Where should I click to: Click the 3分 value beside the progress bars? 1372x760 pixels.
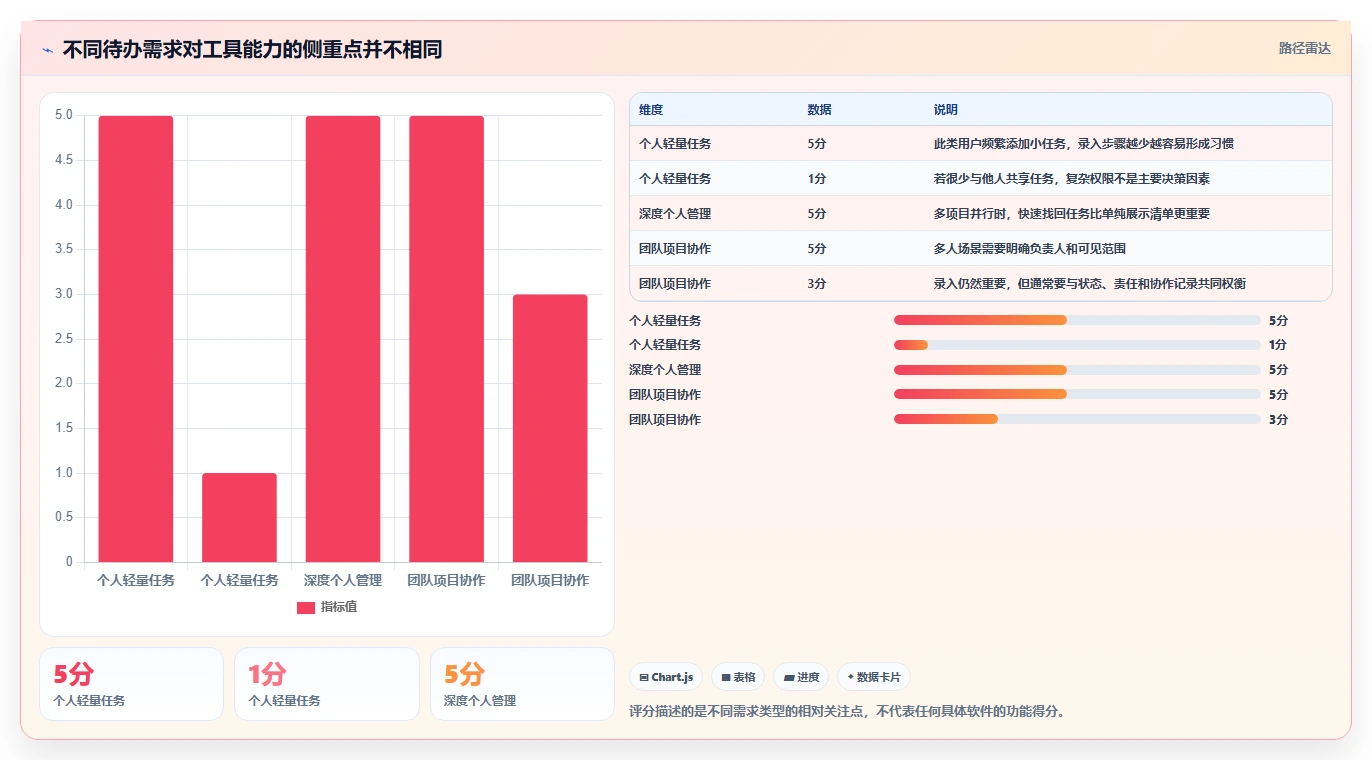point(1278,420)
